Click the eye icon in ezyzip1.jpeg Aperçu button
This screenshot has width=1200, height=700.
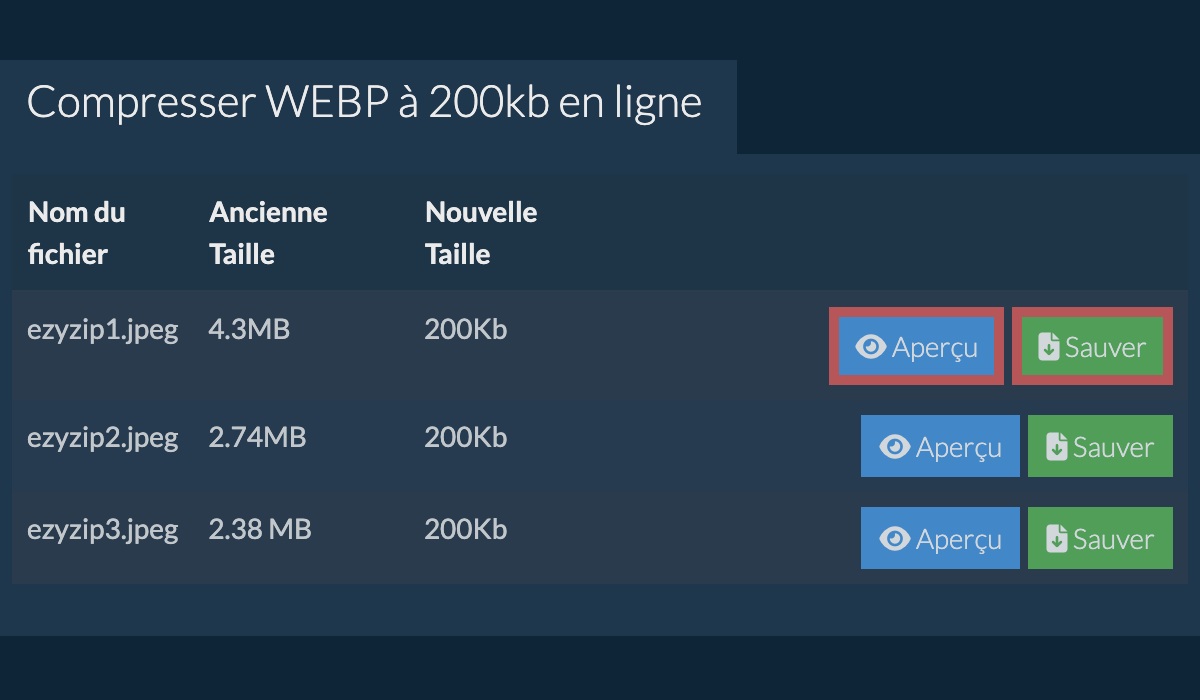click(x=872, y=347)
